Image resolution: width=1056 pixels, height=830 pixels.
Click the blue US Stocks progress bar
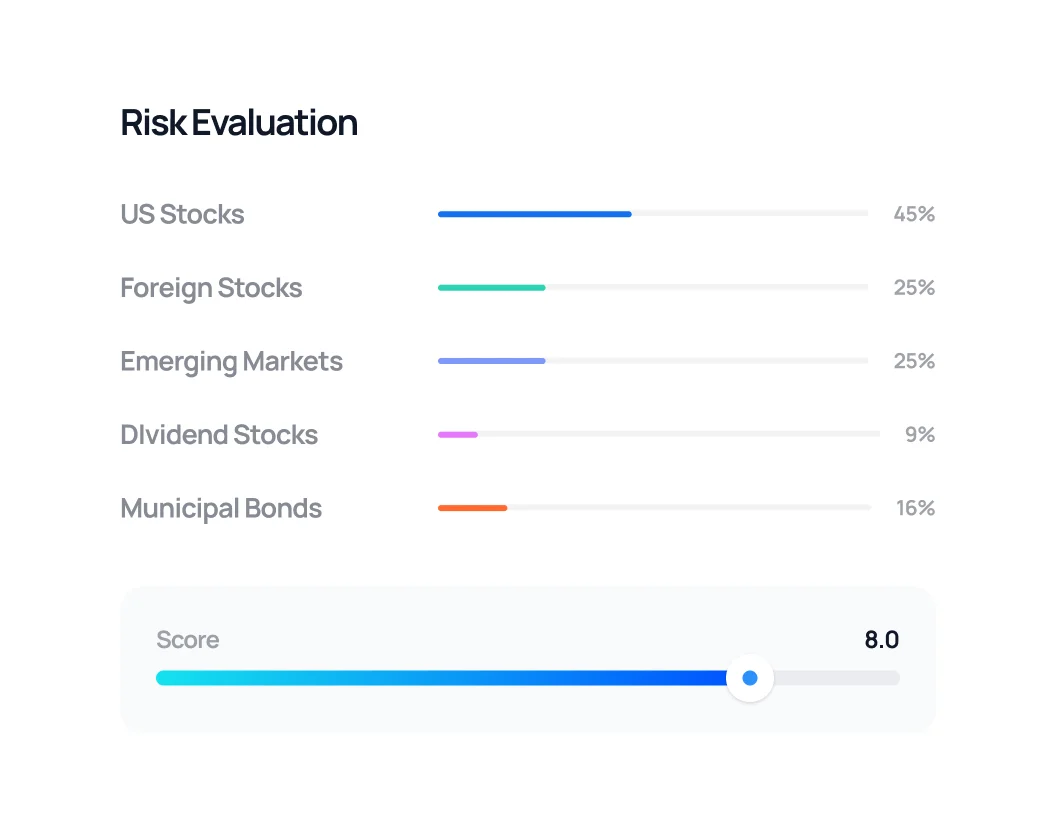[x=534, y=214]
